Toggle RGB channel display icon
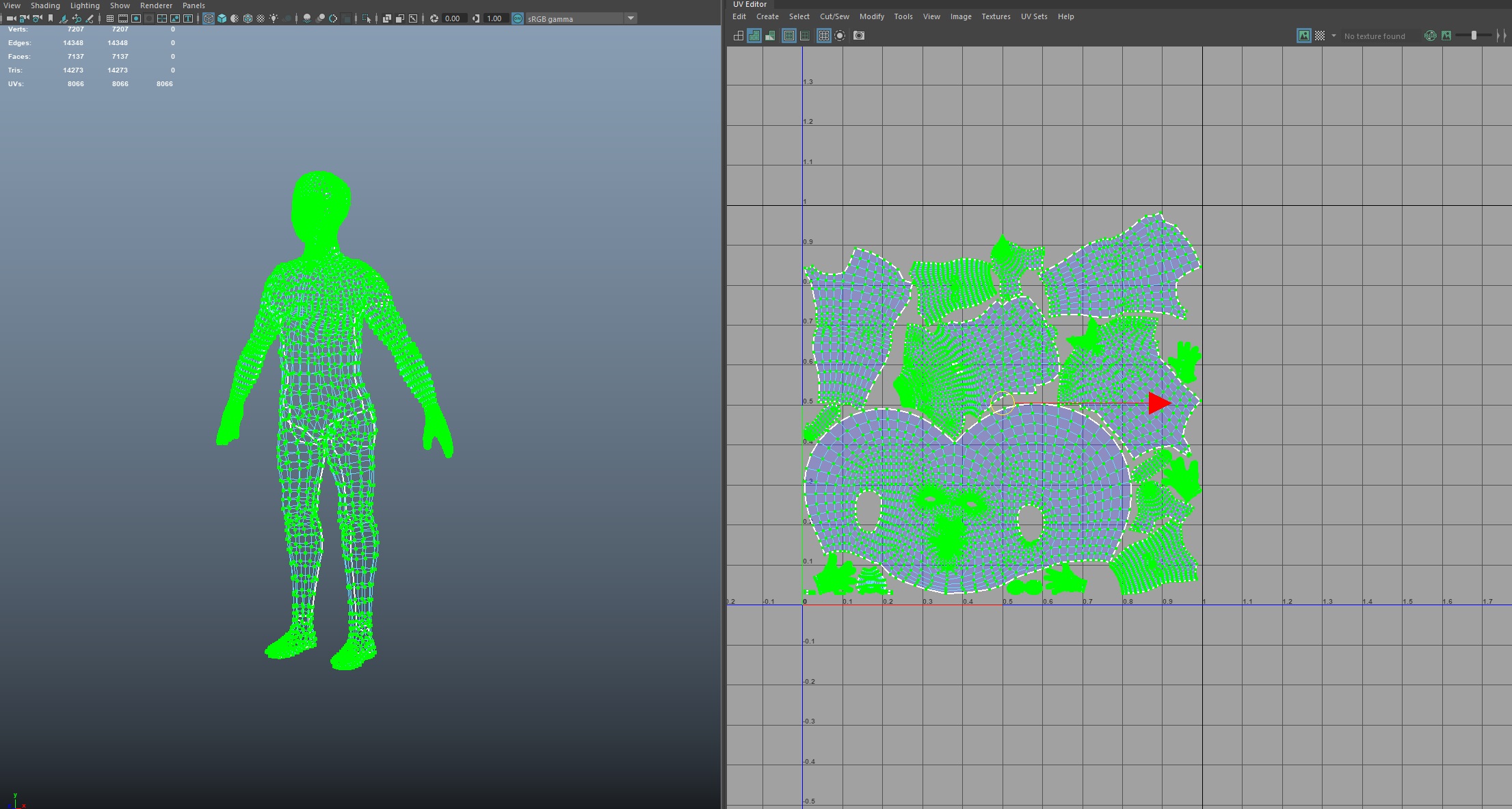 click(x=1430, y=36)
